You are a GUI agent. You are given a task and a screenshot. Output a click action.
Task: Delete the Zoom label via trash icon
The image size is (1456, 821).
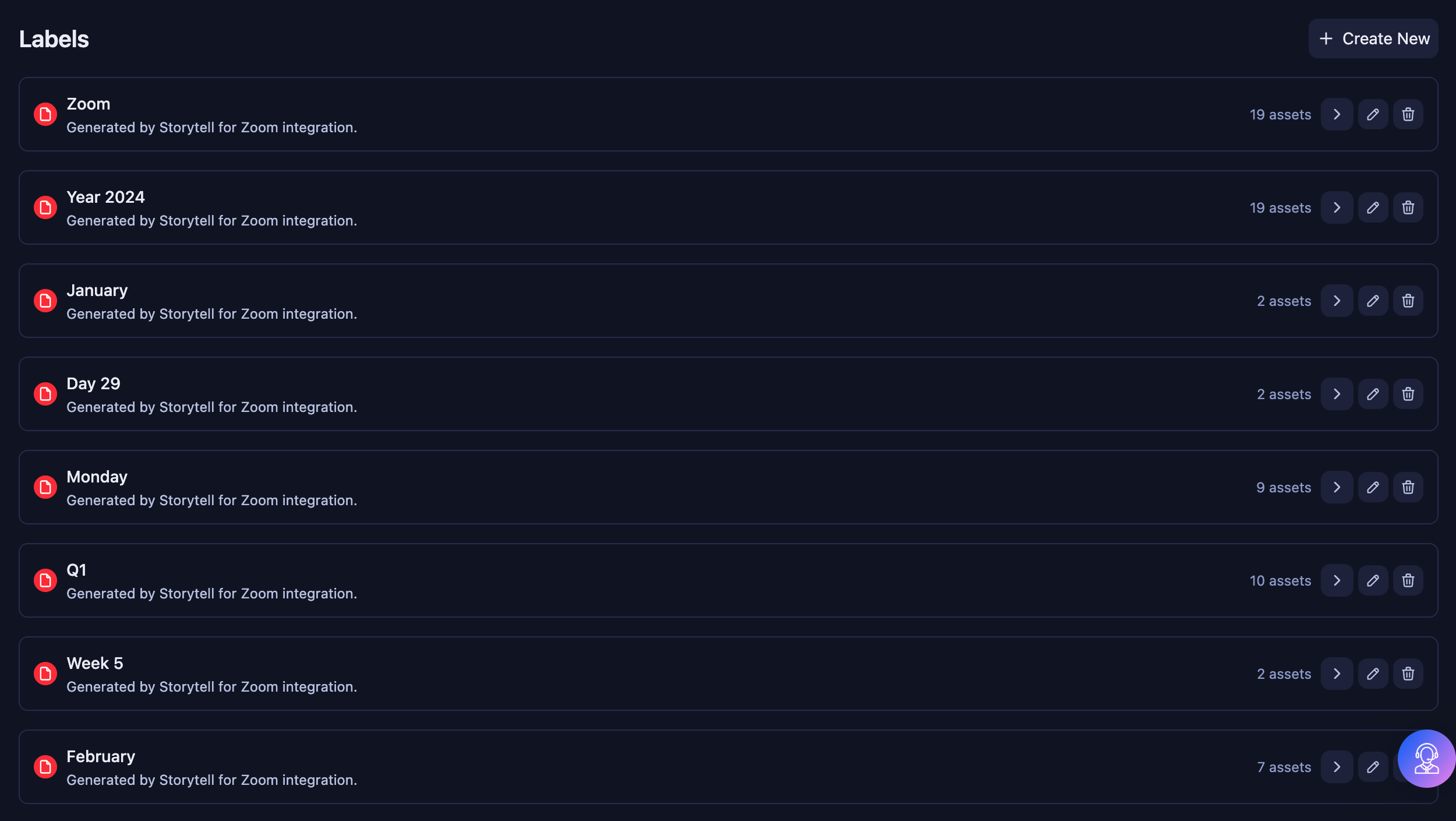[x=1408, y=114]
